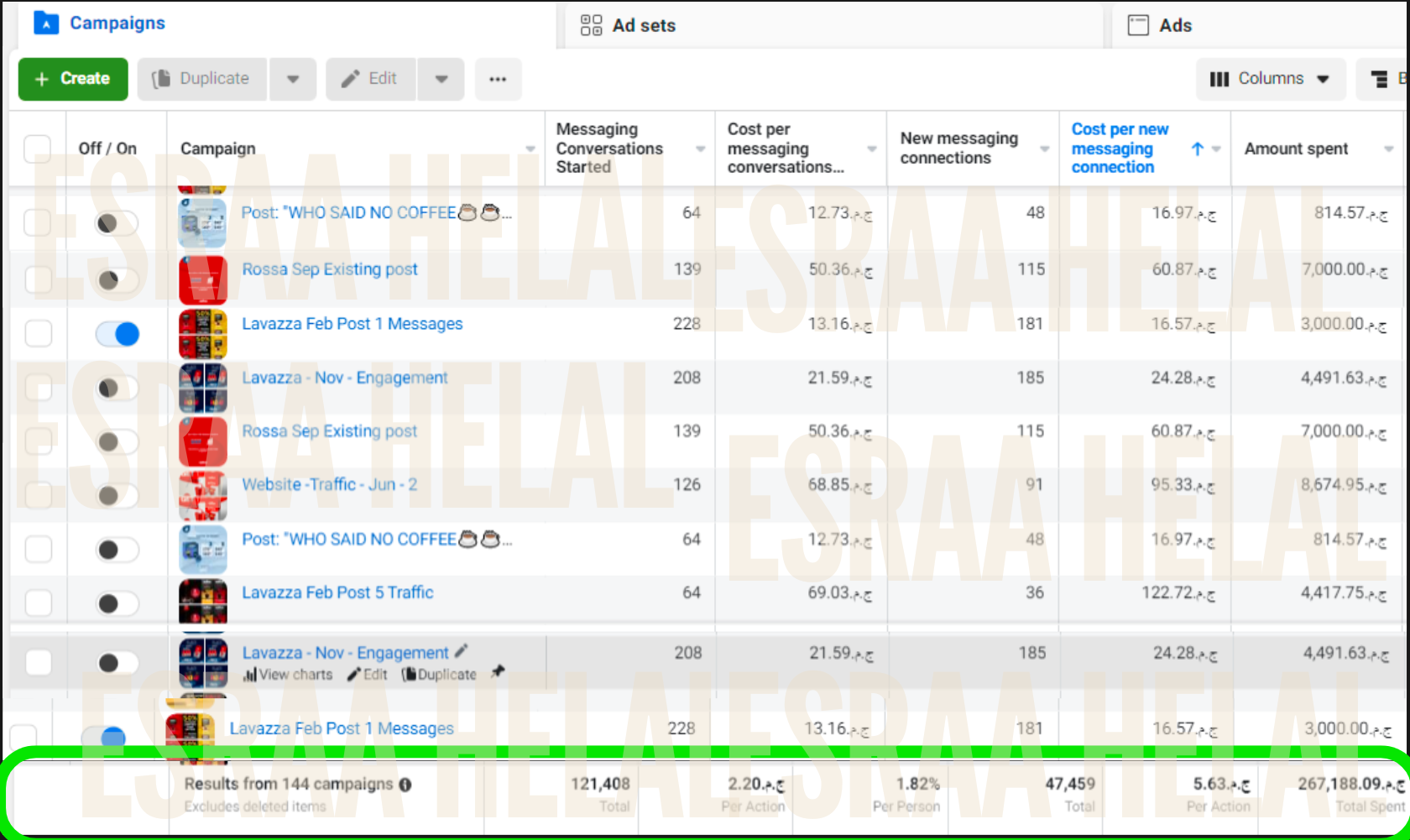Click the green Create button

tap(73, 79)
